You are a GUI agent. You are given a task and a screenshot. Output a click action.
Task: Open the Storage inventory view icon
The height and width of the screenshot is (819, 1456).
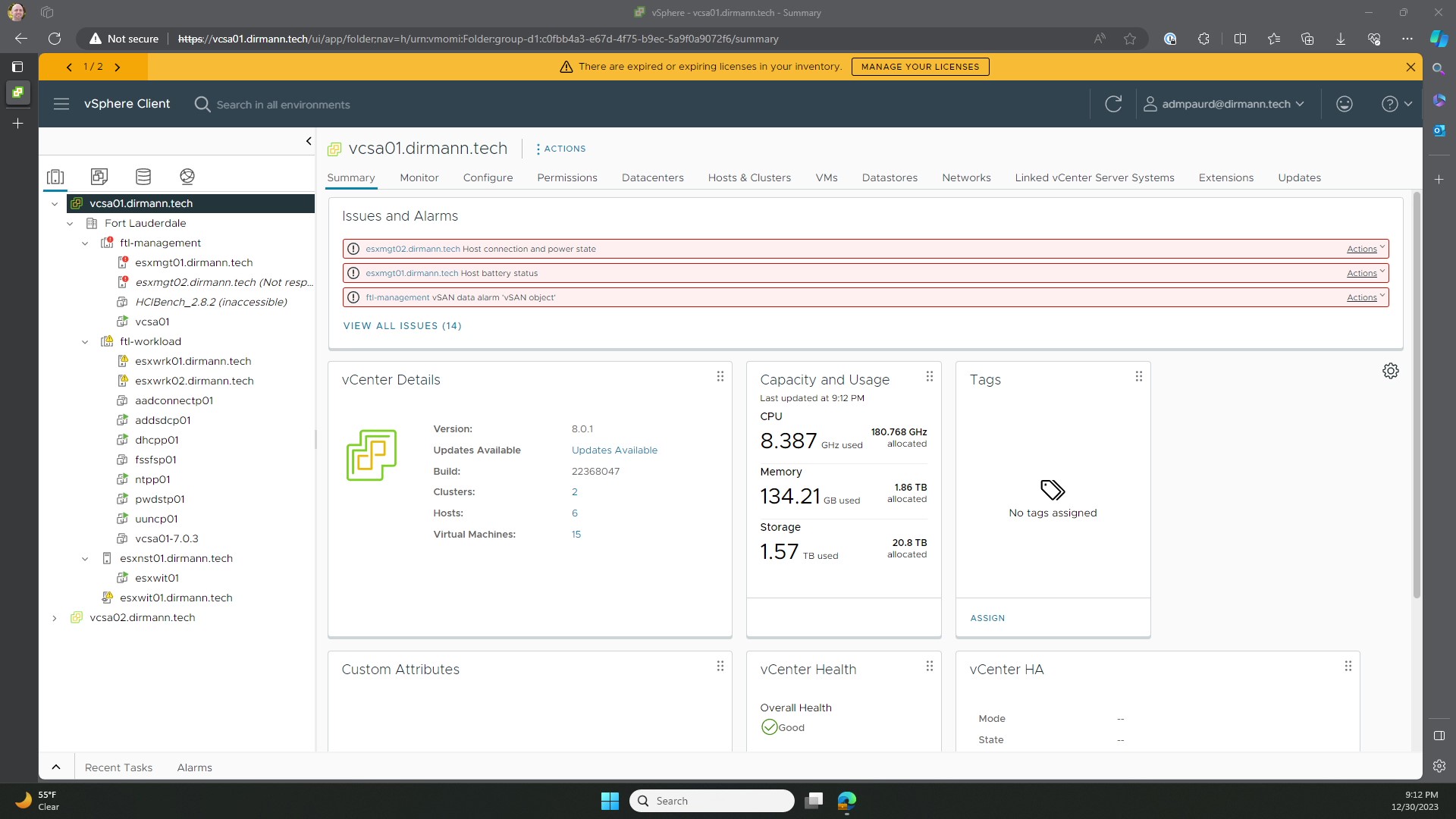pyautogui.click(x=143, y=177)
